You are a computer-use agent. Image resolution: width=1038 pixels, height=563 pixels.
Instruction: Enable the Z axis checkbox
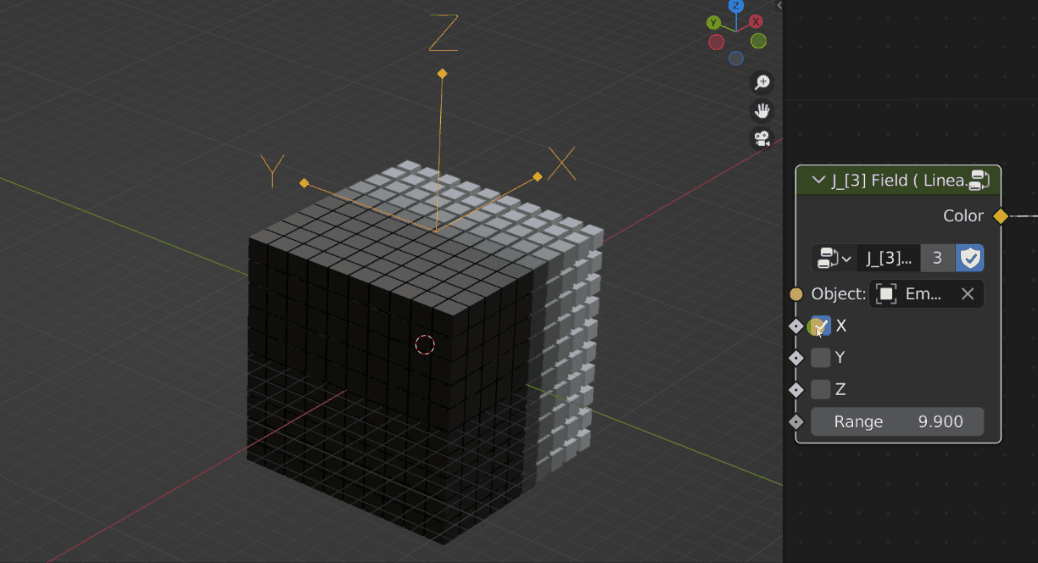(820, 389)
